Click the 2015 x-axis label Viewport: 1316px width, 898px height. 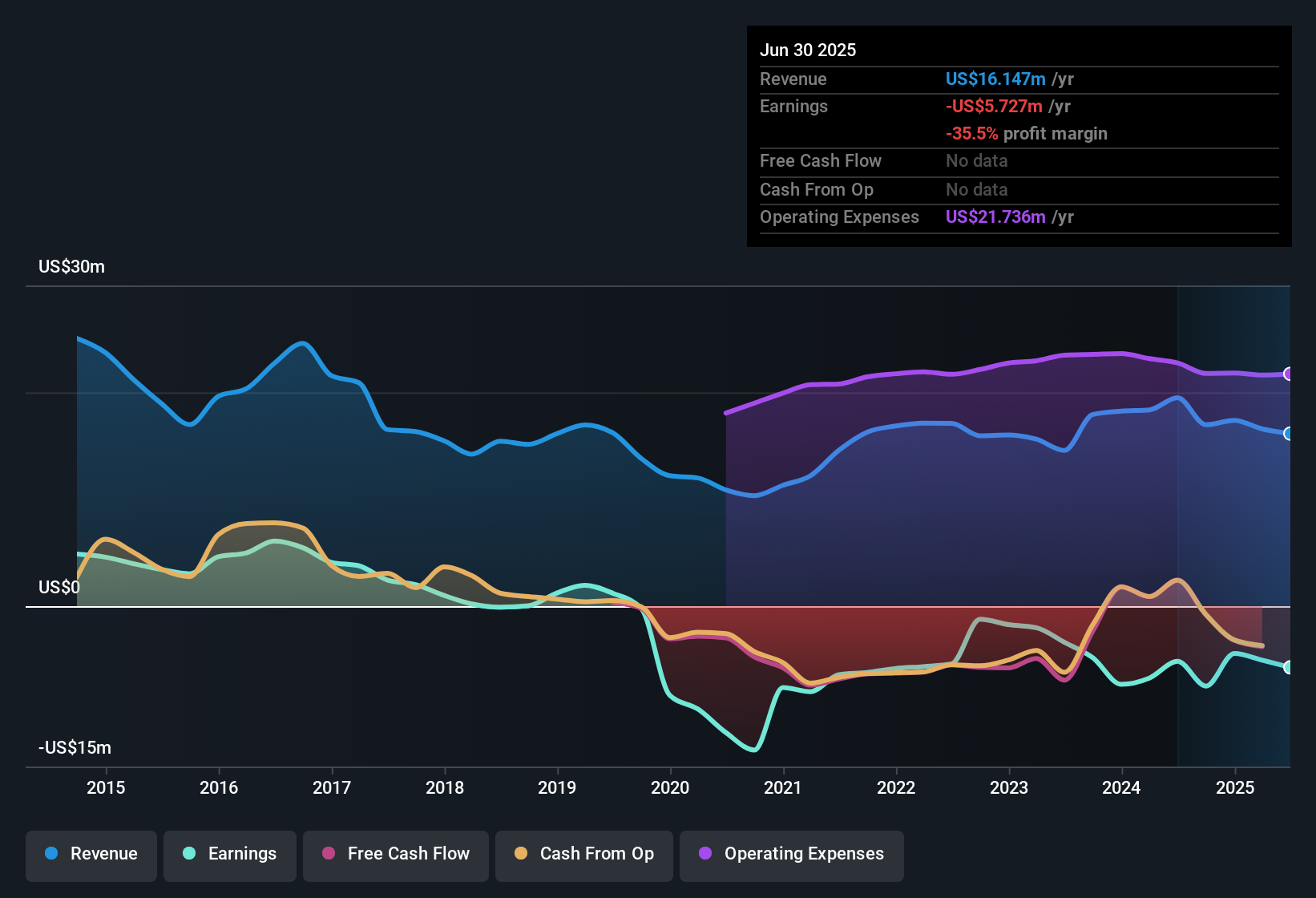(x=106, y=788)
